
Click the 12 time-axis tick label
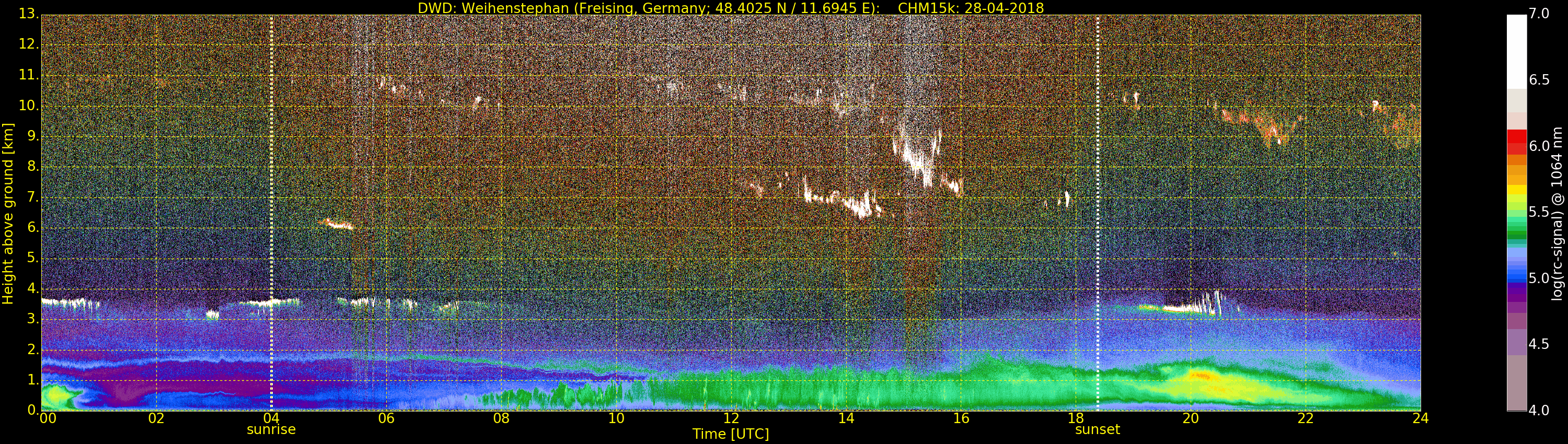pyautogui.click(x=731, y=418)
